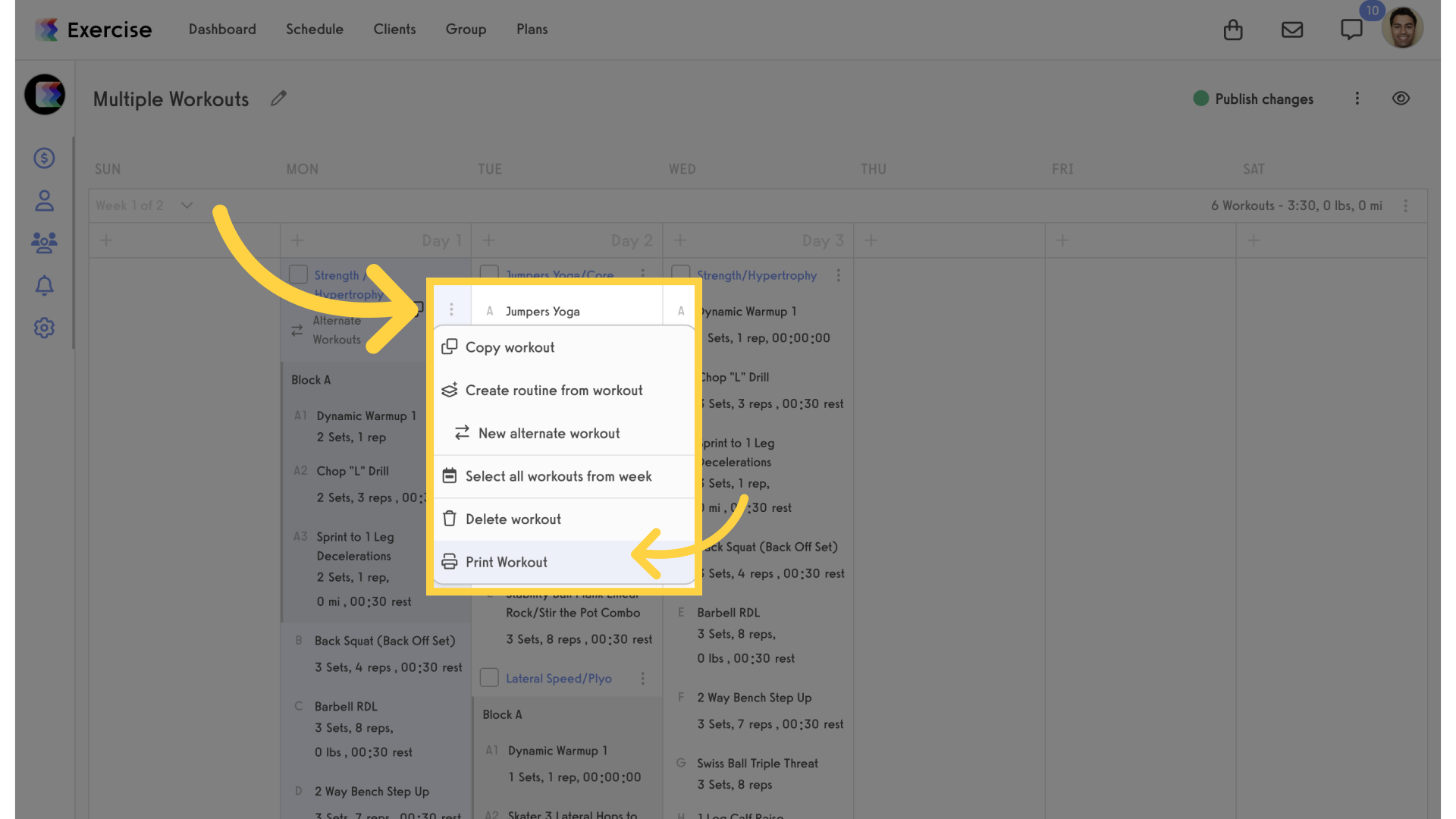
Task: Add workout to Saturday with plus
Action: [x=1254, y=240]
